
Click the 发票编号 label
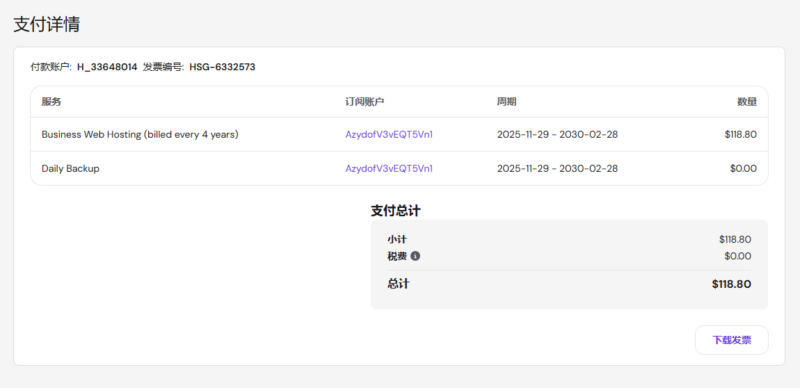pyautogui.click(x=163, y=67)
